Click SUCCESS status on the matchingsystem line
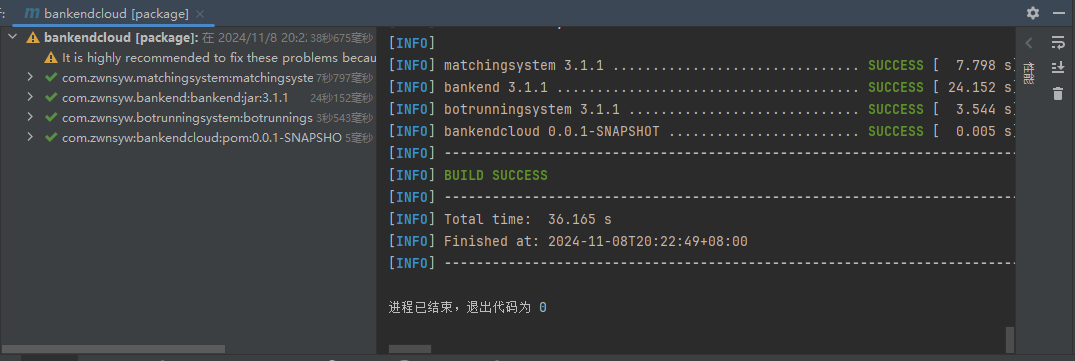The height and width of the screenshot is (361, 1075). (x=895, y=66)
